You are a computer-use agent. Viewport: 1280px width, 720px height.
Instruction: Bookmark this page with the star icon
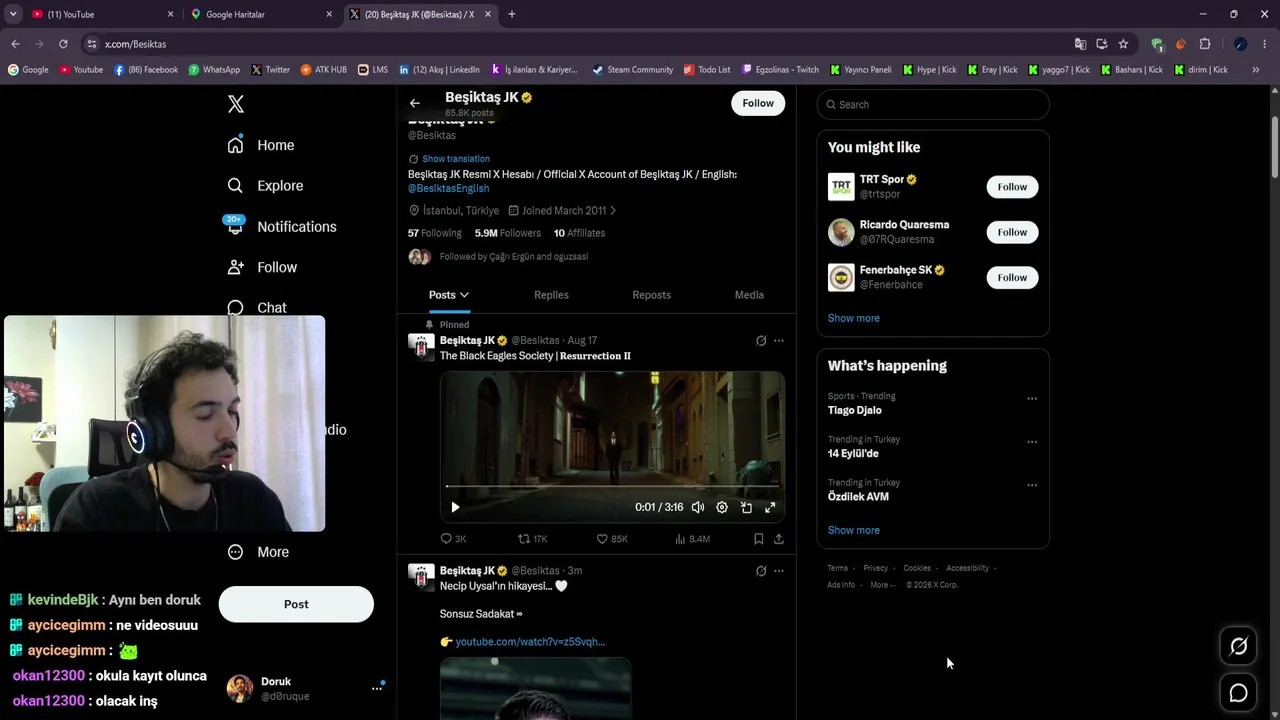[x=1123, y=44]
